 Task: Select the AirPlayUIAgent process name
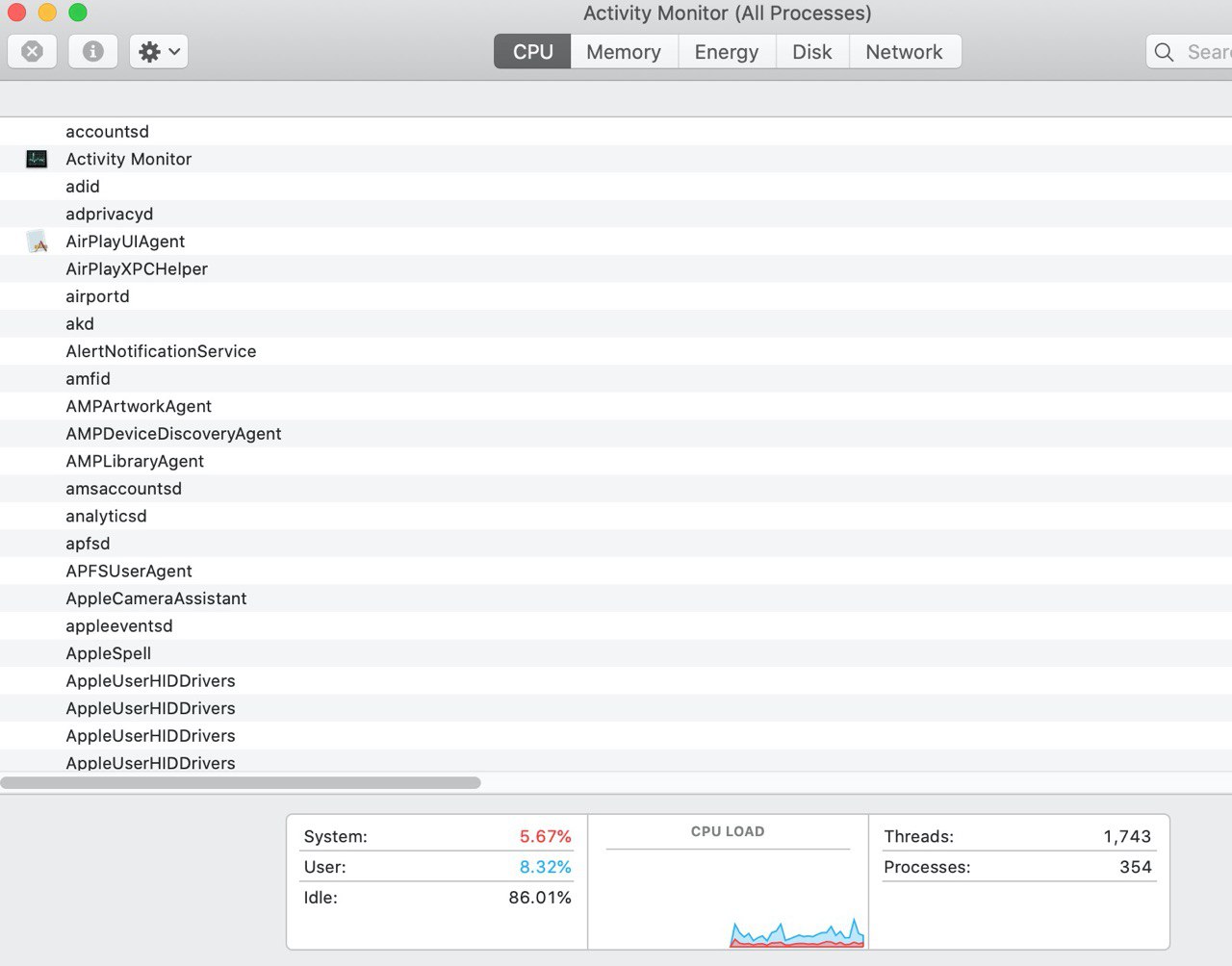(x=125, y=241)
